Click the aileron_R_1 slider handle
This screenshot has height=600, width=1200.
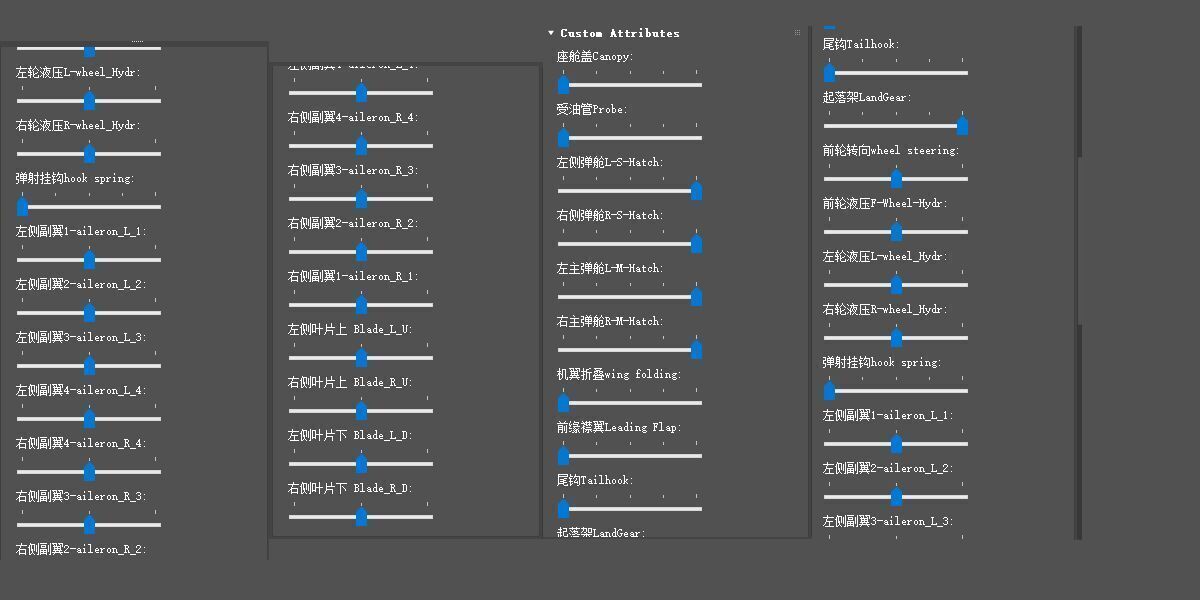click(x=361, y=305)
